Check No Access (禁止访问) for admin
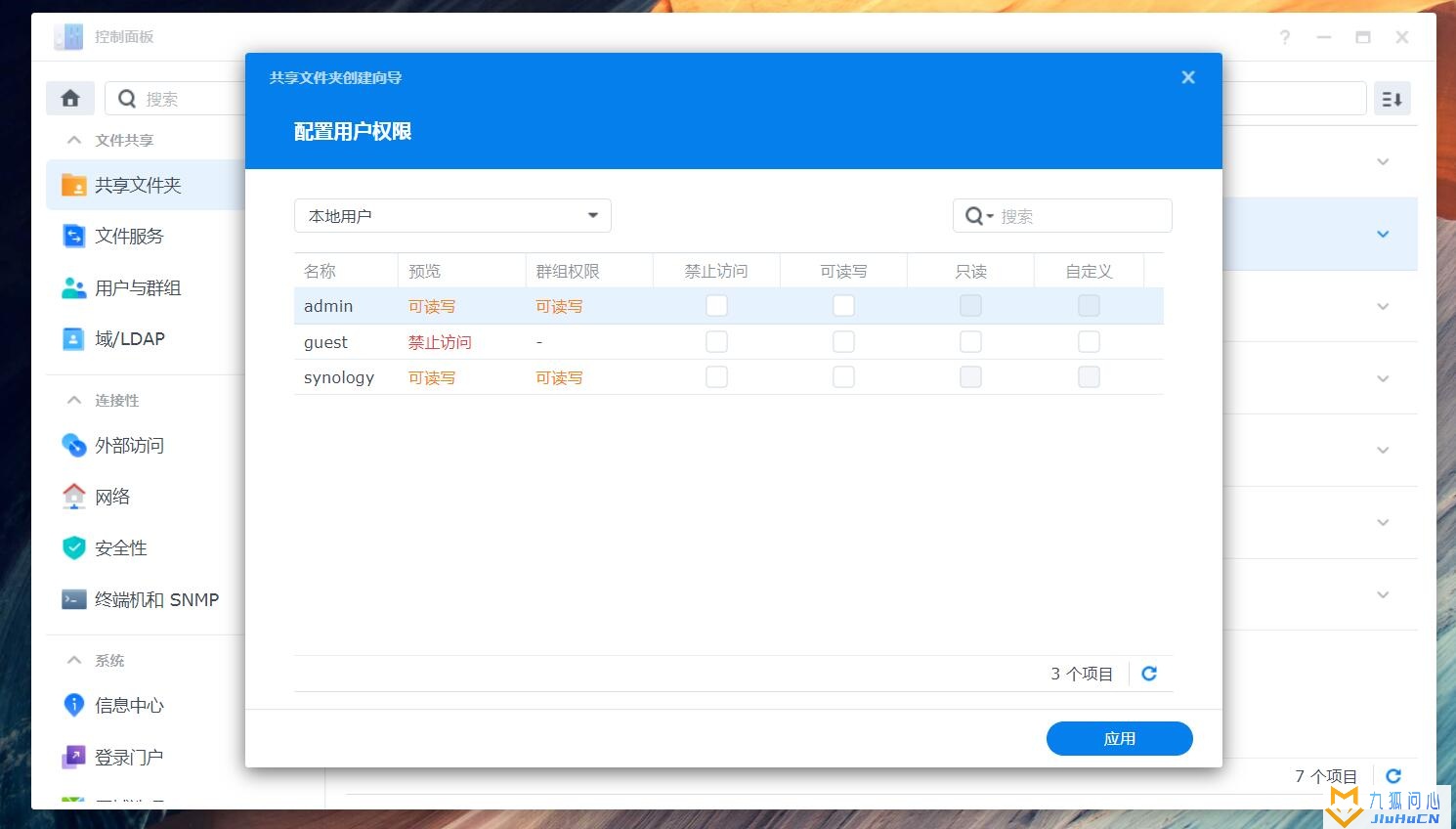This screenshot has width=1456, height=829. pyautogui.click(x=716, y=306)
